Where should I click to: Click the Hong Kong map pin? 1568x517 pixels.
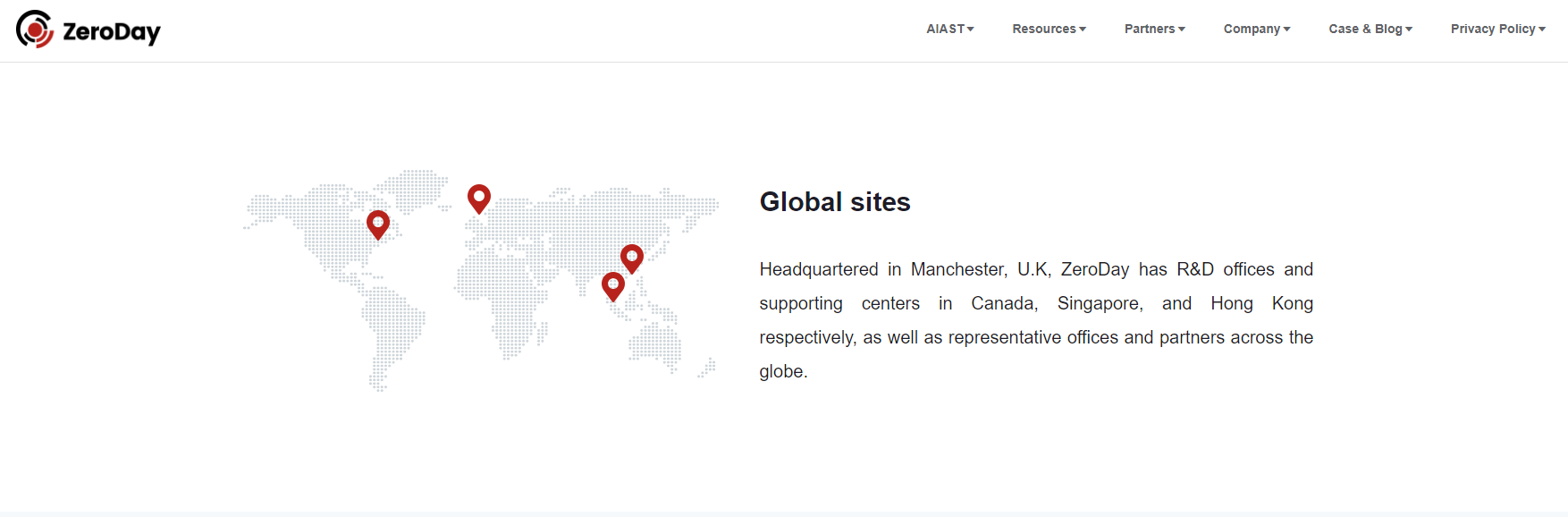[x=632, y=258]
